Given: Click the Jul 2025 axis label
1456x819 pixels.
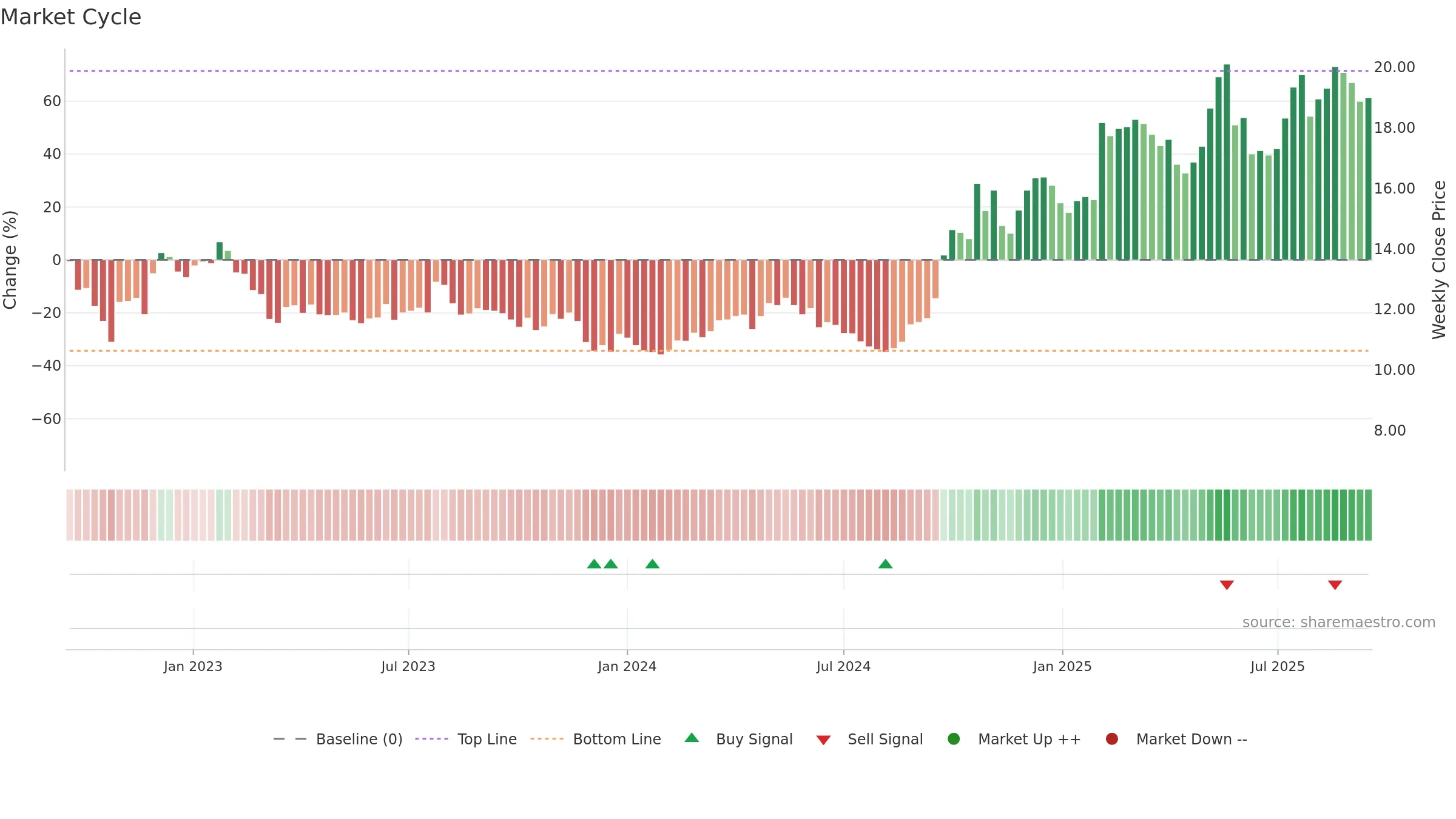Looking at the screenshot, I should (x=1278, y=666).
